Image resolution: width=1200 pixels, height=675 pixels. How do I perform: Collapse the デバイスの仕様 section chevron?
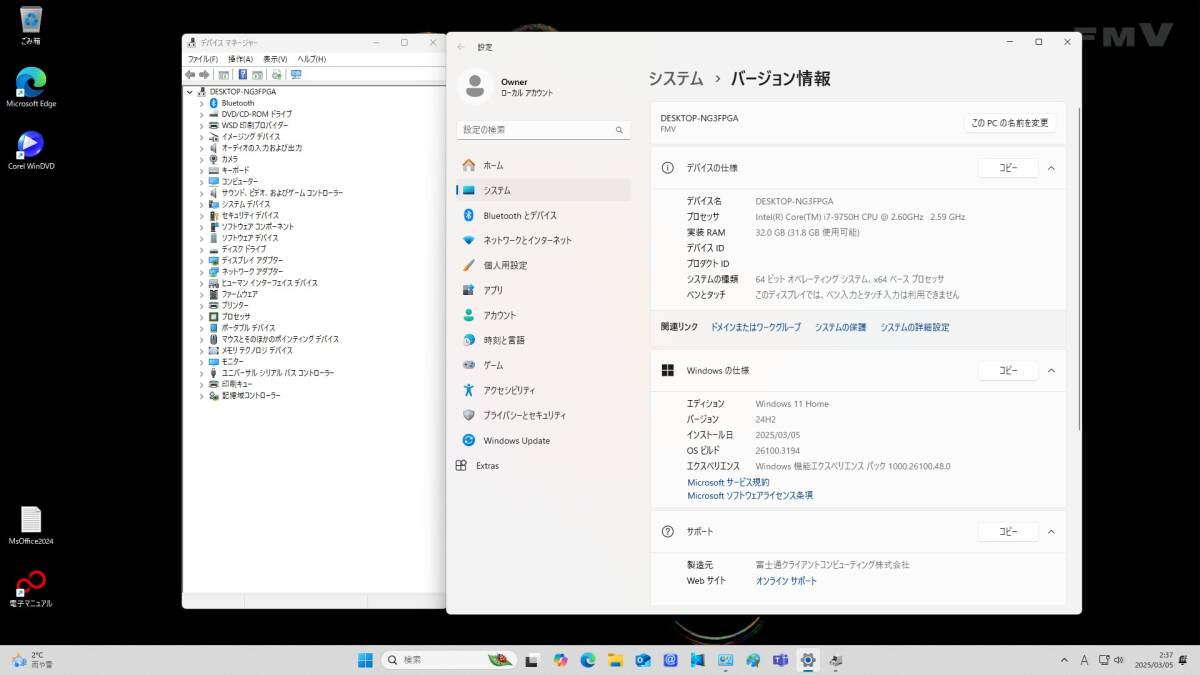(x=1051, y=168)
